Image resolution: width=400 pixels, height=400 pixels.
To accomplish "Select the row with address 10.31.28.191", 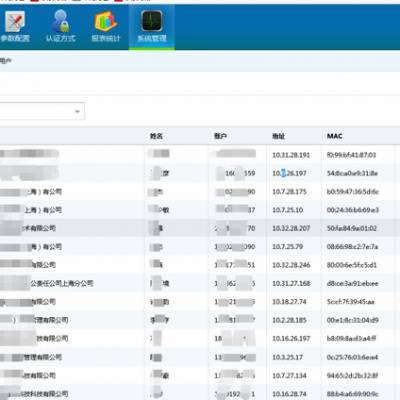I will [x=200, y=155].
